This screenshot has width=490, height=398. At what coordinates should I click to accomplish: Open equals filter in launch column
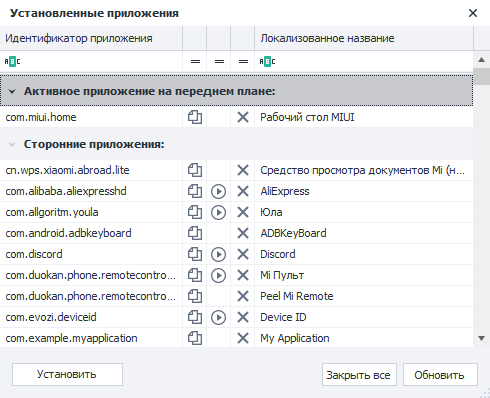219,62
